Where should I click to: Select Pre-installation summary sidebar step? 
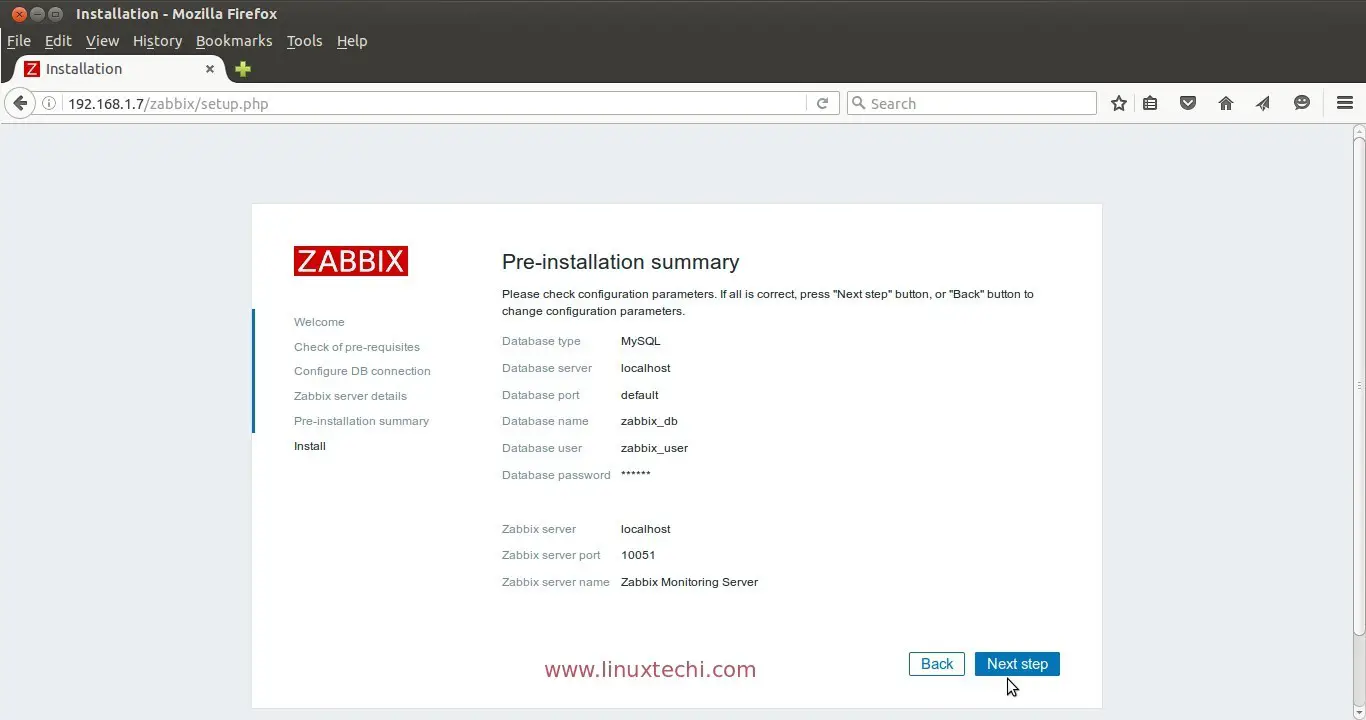pos(361,421)
